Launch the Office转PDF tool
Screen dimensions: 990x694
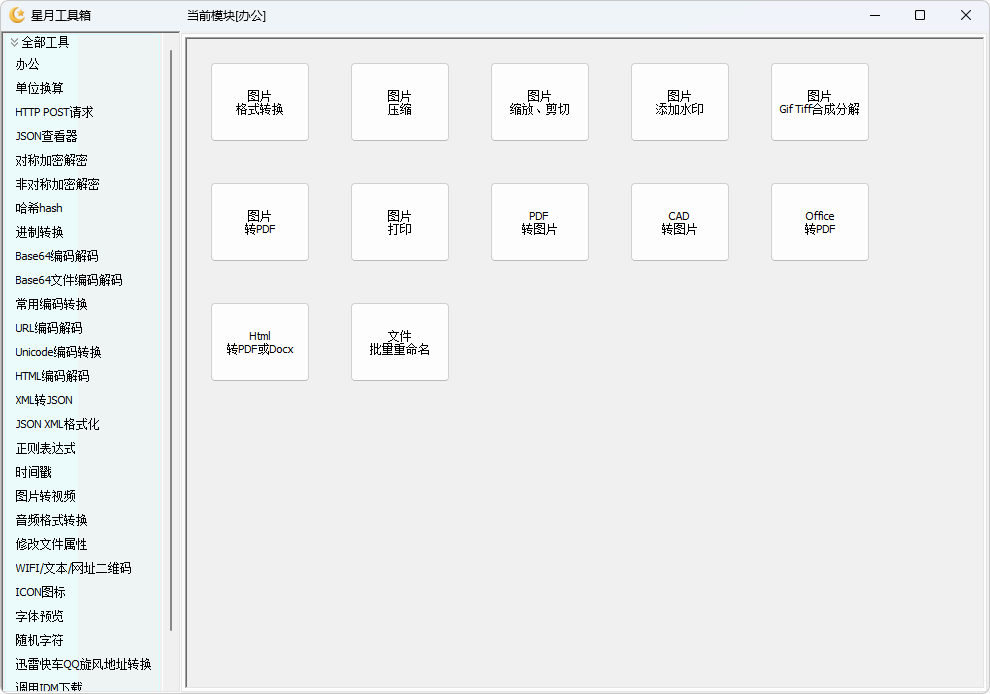point(820,222)
